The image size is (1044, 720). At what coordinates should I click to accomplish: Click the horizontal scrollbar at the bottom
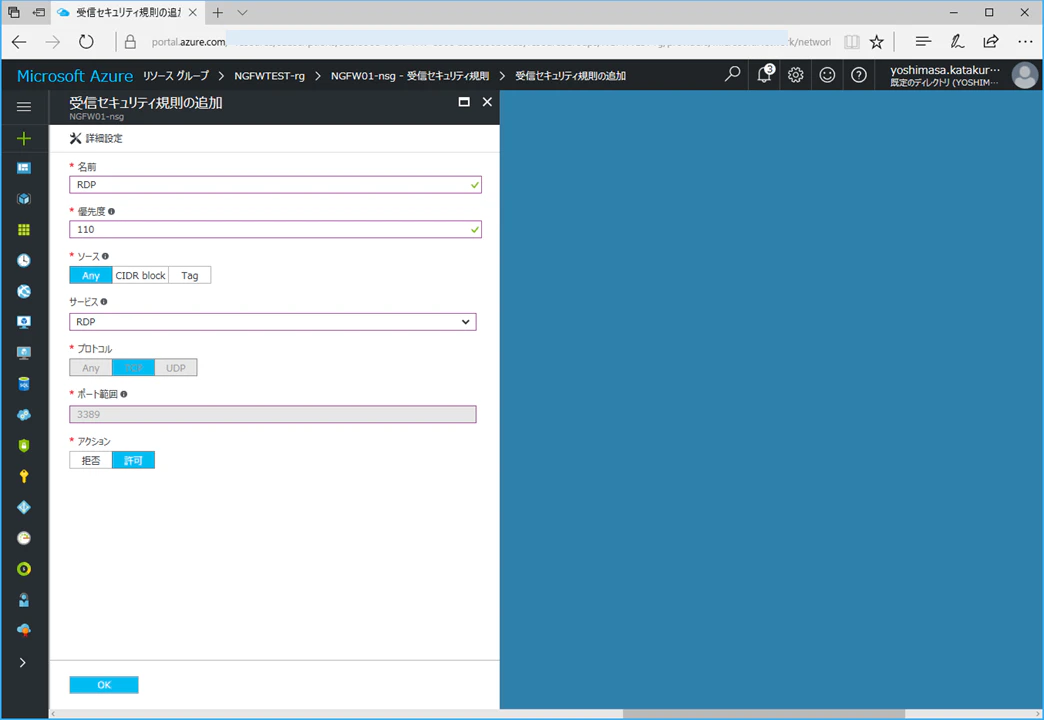[x=764, y=714]
